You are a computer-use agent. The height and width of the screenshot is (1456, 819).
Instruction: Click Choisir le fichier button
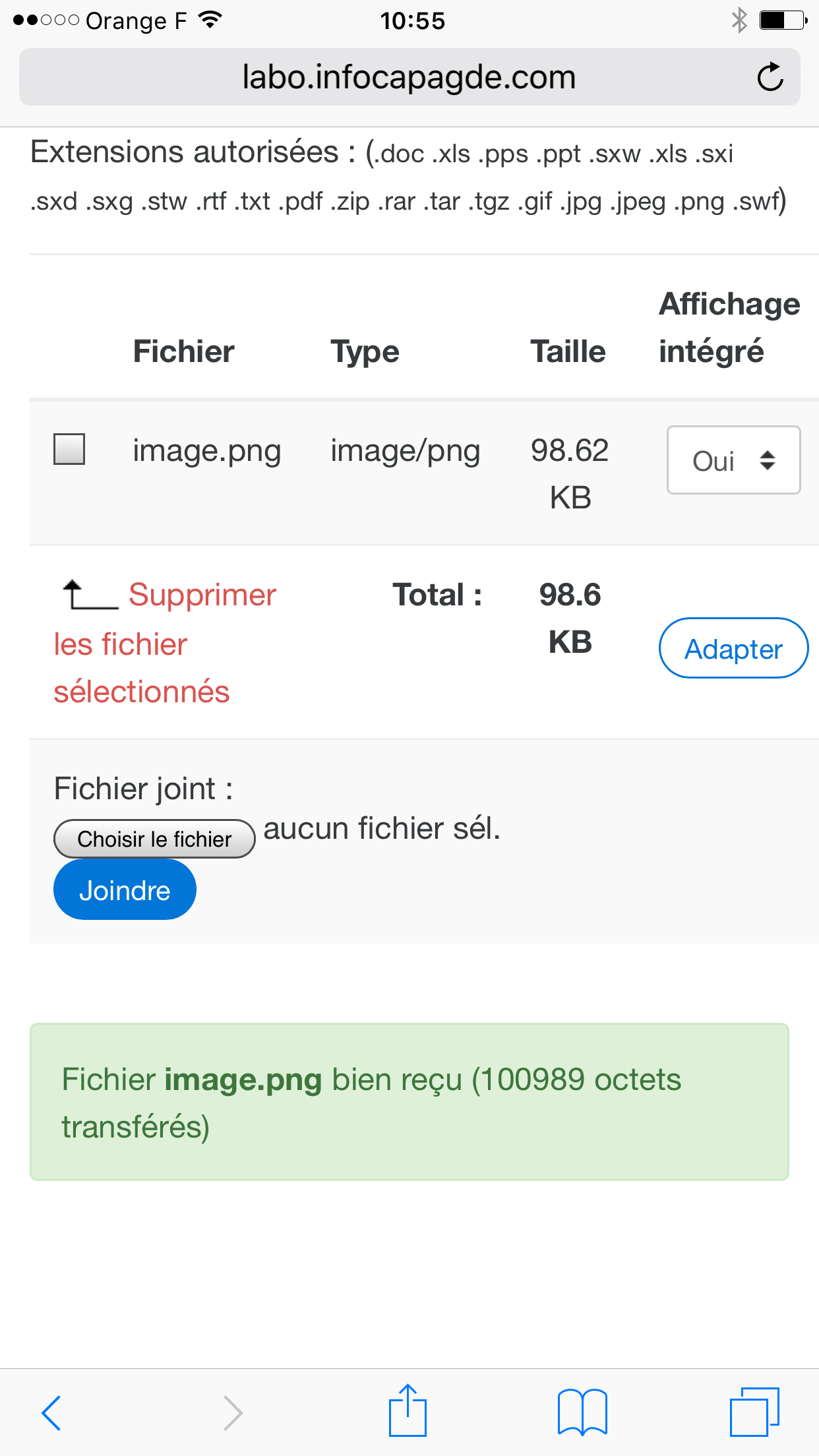[x=154, y=839]
